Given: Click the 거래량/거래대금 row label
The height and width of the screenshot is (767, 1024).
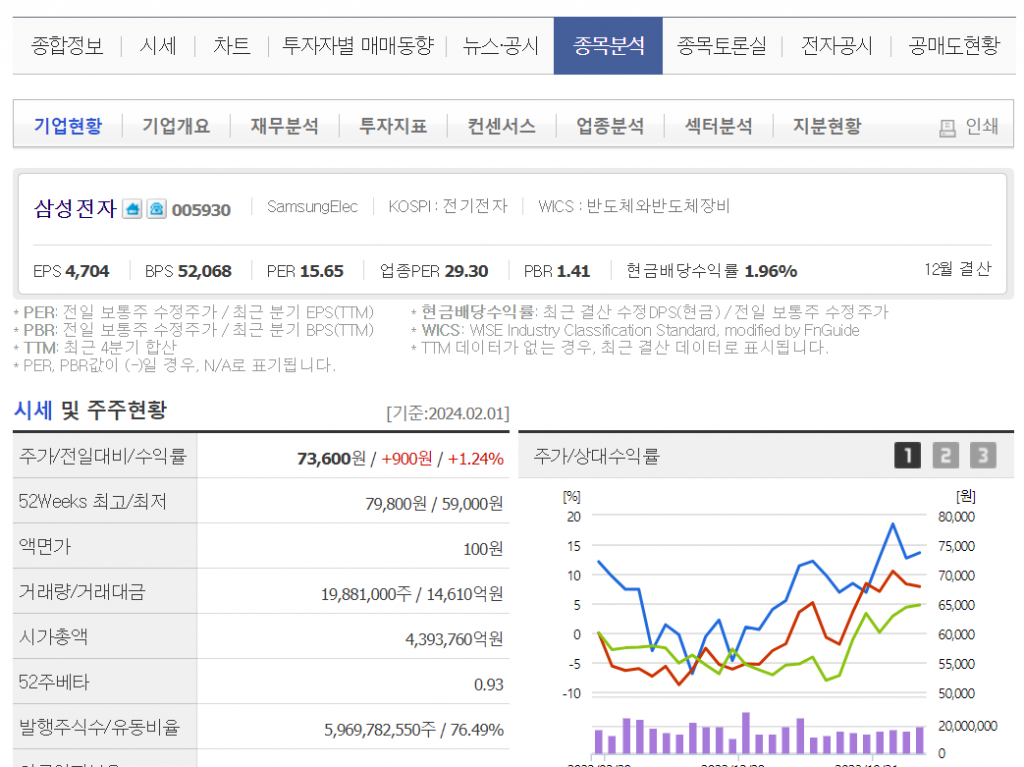Looking at the screenshot, I should click(x=82, y=591).
